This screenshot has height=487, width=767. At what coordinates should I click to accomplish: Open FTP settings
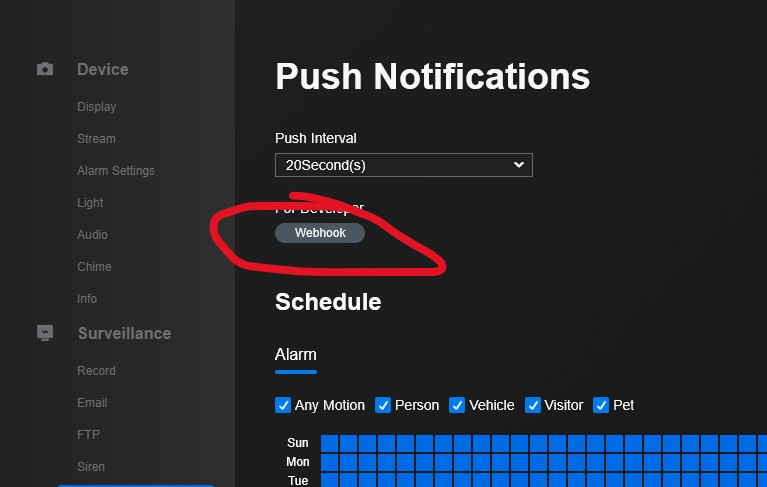pos(89,435)
